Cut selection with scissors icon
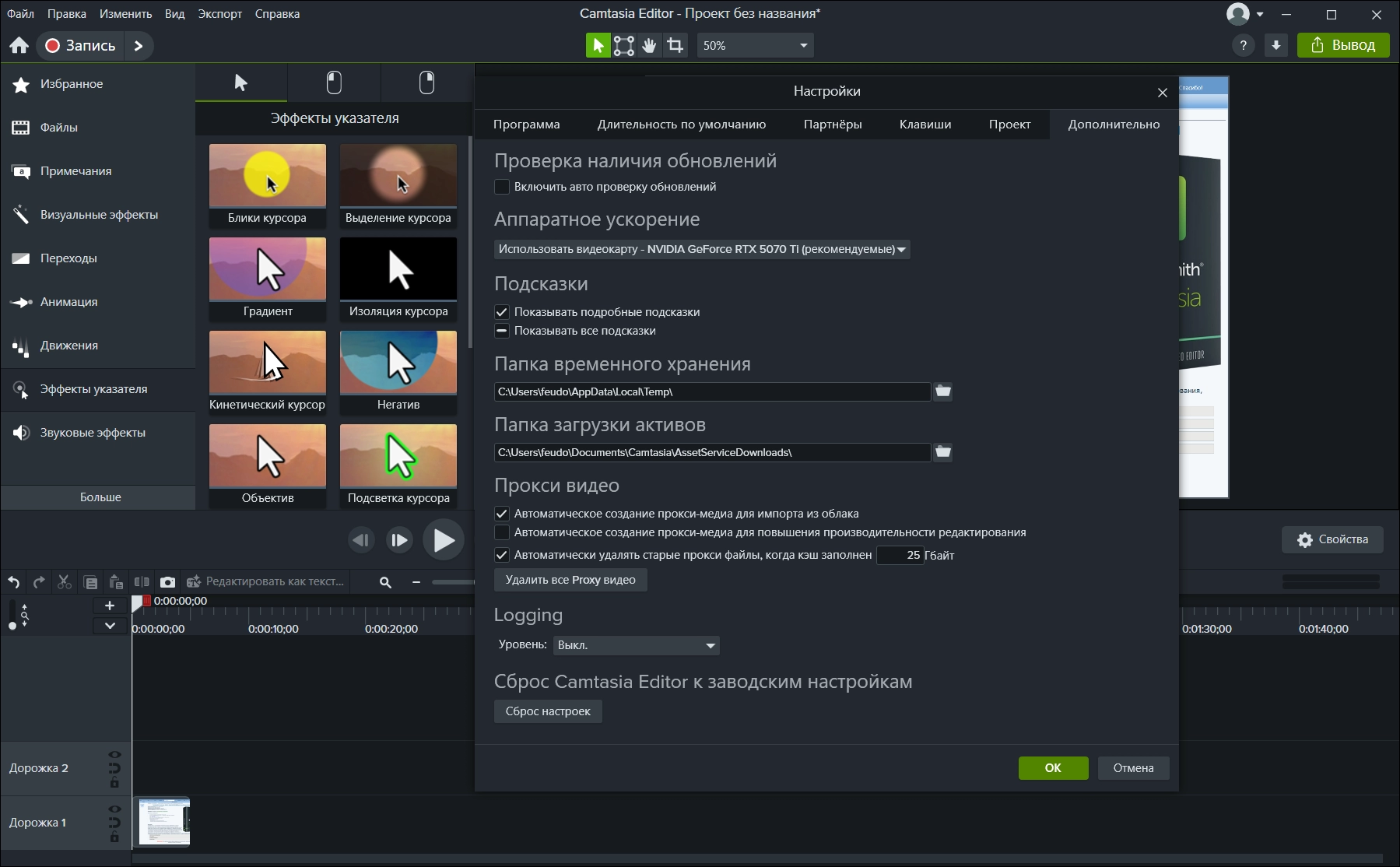1400x867 pixels. tap(65, 582)
